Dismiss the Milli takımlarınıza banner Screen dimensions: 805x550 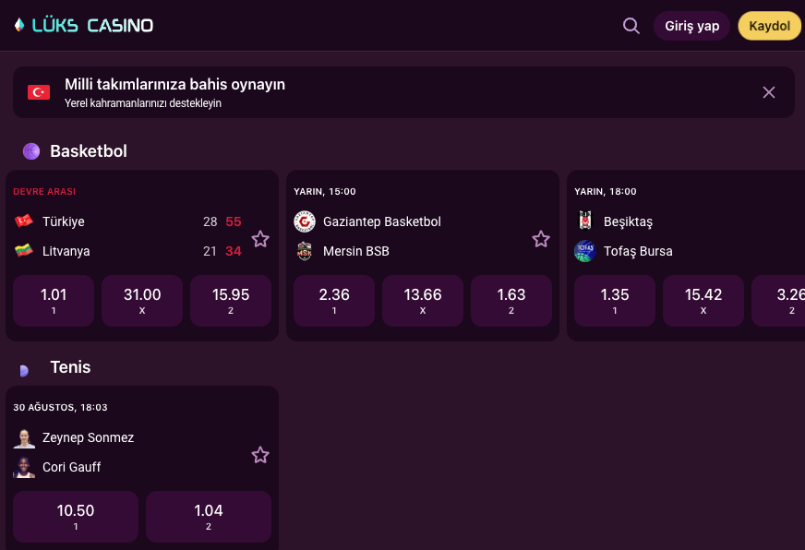(769, 92)
